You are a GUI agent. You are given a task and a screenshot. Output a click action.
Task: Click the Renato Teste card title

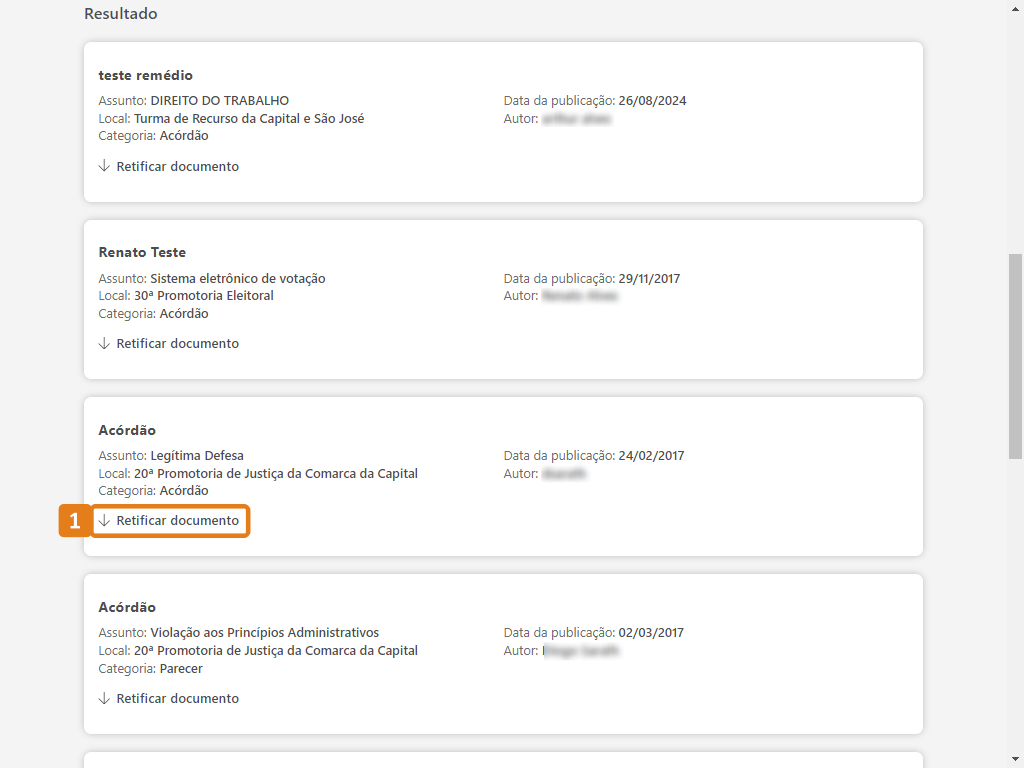point(142,252)
